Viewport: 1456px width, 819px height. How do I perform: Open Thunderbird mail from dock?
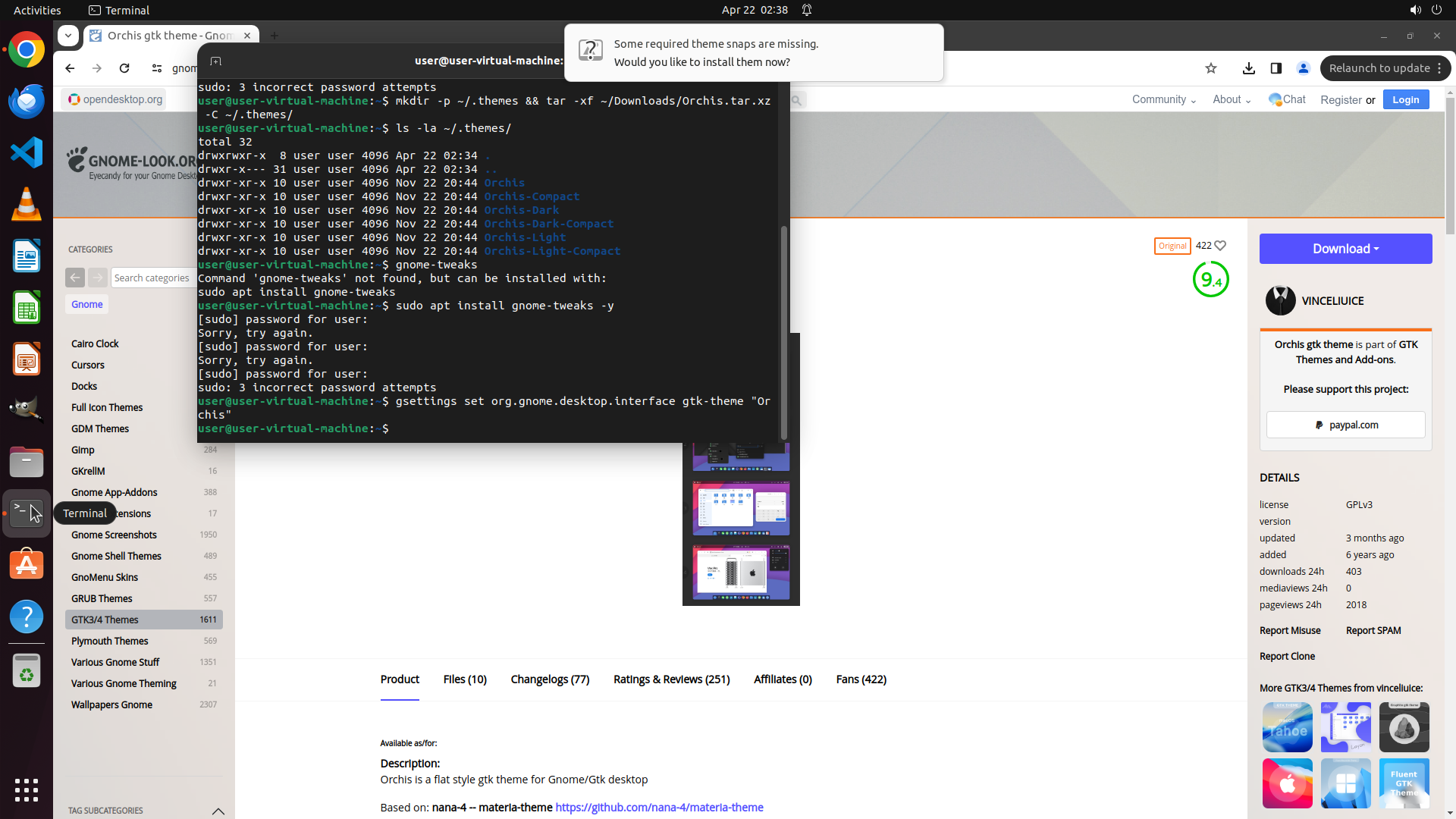[x=27, y=101]
